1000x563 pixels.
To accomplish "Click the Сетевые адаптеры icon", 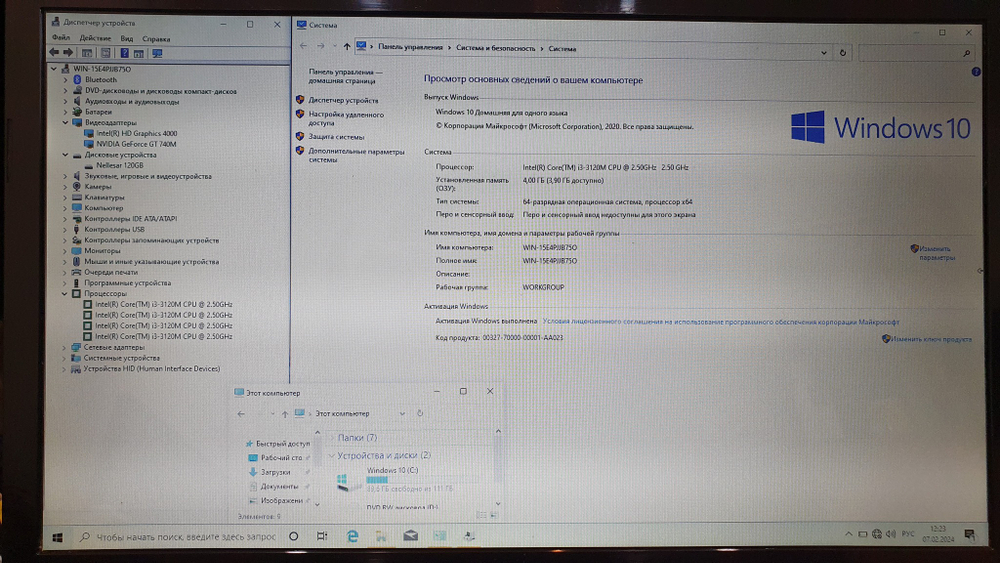I will 76,347.
